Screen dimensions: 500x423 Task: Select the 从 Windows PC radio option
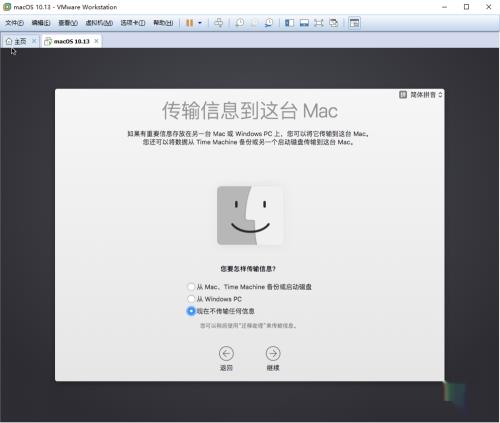pyautogui.click(x=214, y=299)
